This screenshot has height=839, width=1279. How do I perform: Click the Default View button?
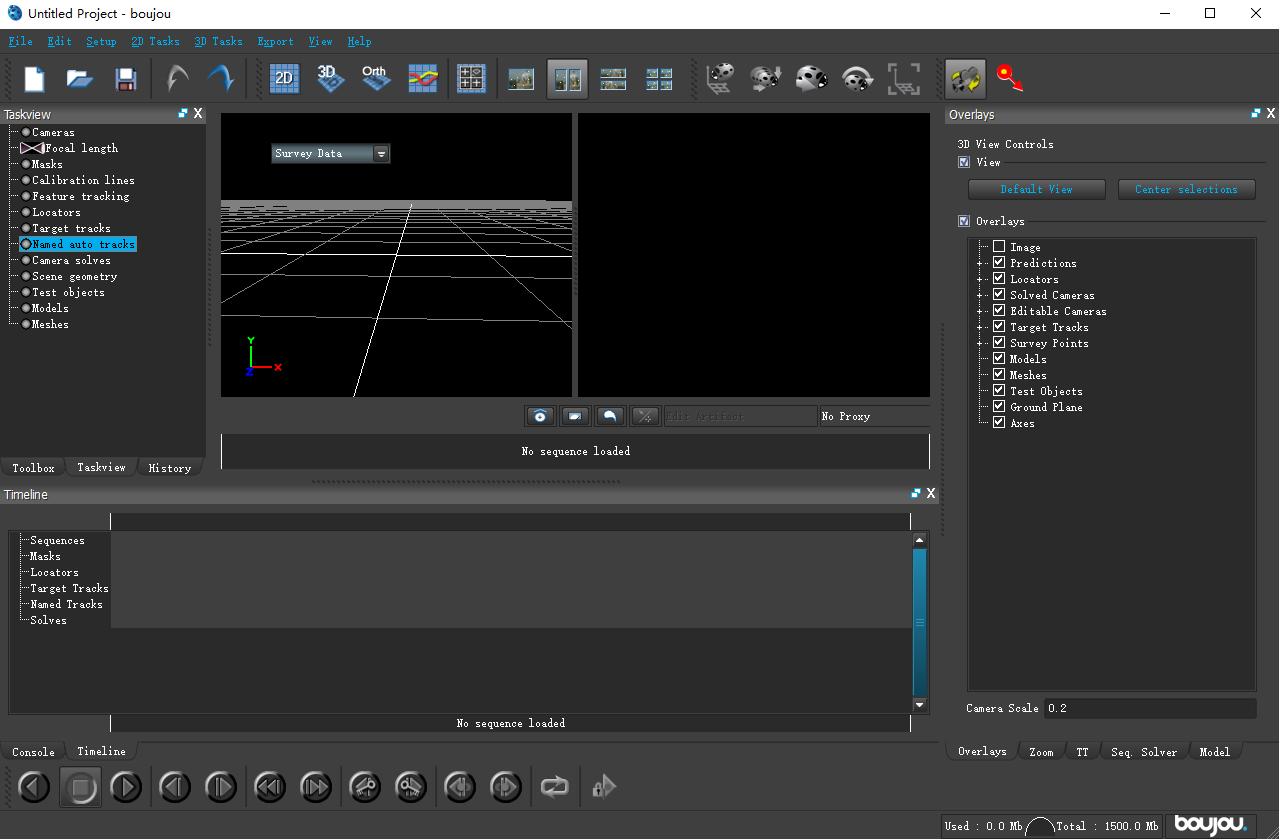tap(1036, 189)
